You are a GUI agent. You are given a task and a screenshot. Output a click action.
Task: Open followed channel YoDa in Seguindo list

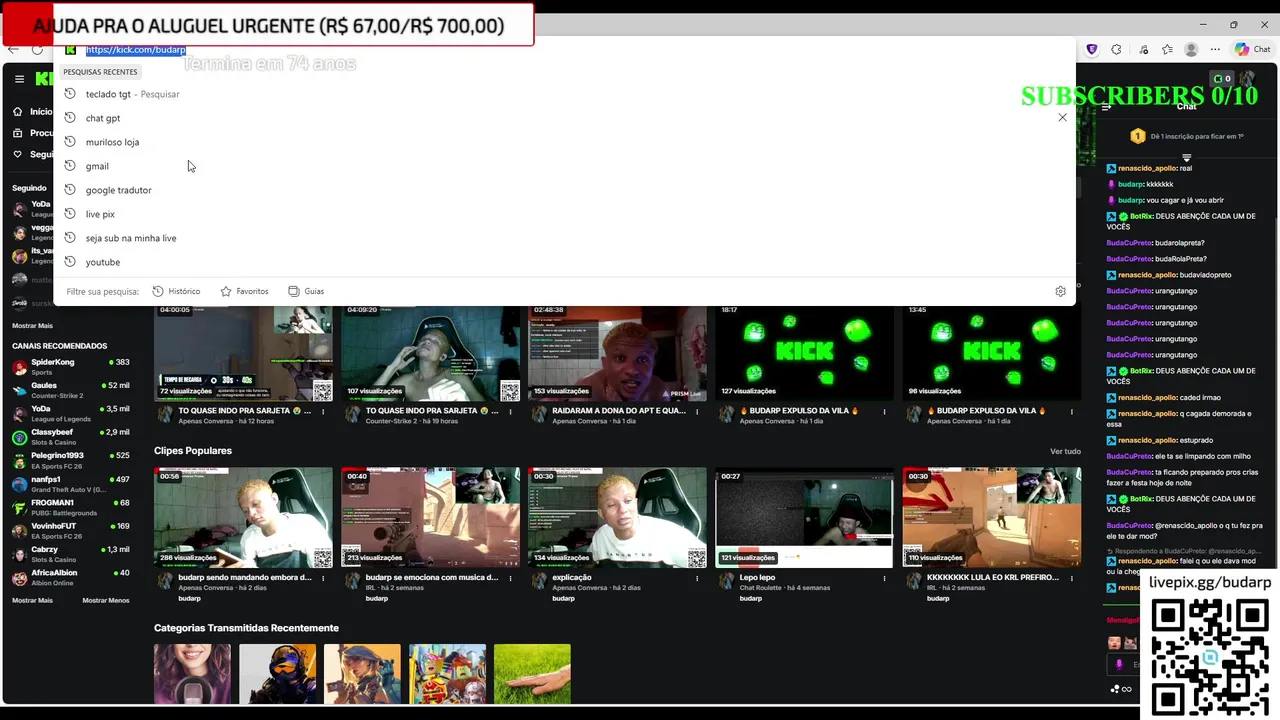(x=35, y=209)
